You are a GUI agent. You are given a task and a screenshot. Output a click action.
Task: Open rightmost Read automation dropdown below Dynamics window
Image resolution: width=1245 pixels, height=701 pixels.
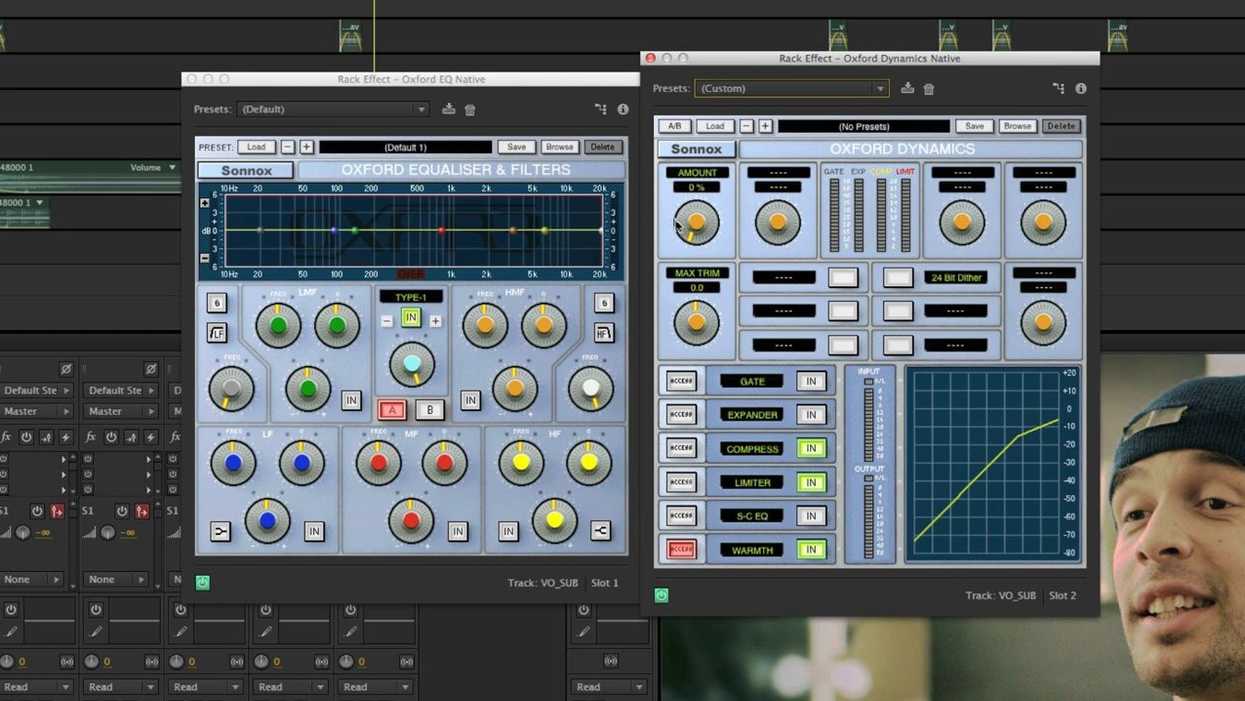608,687
